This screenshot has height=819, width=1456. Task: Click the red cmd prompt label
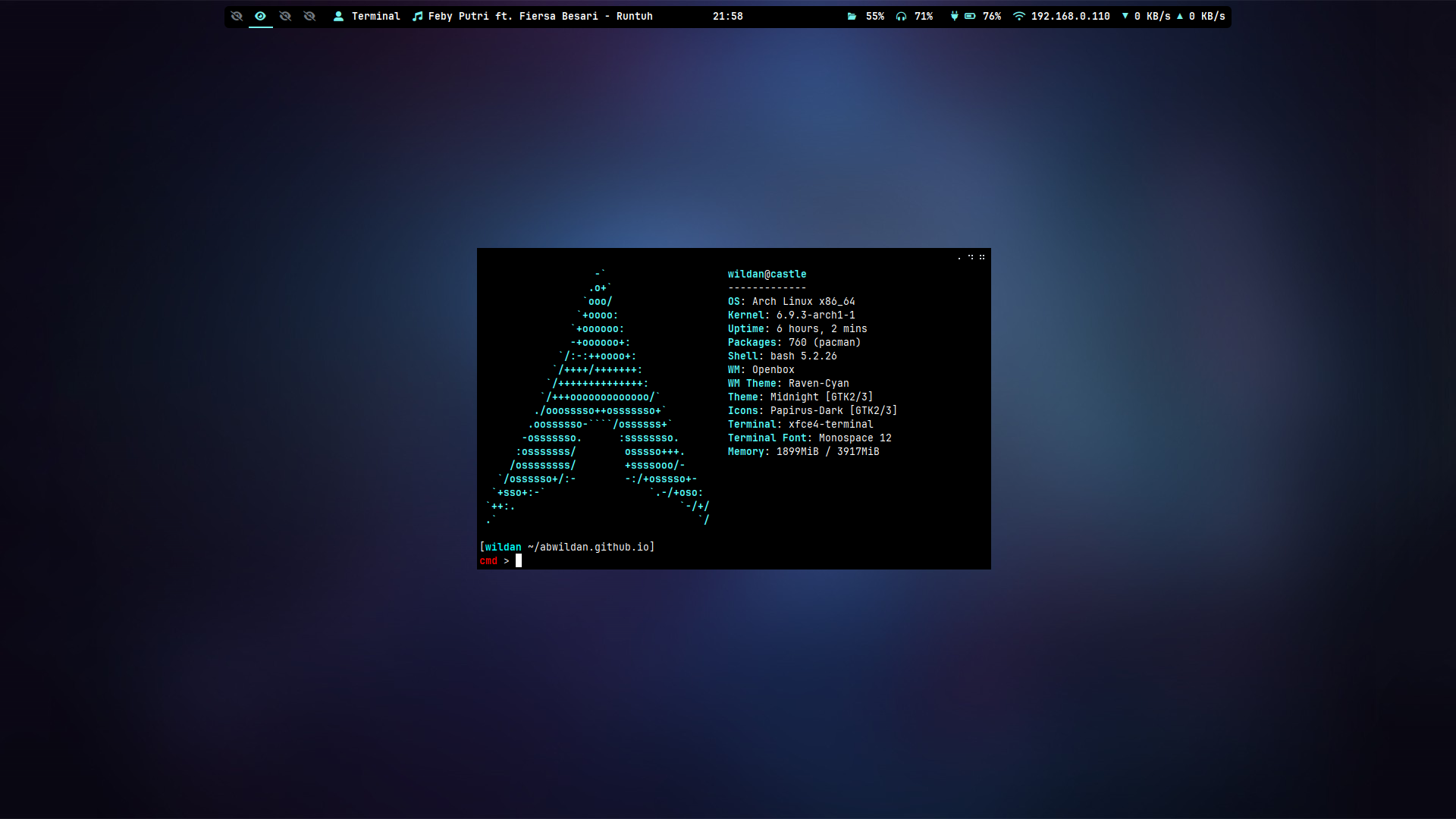(488, 561)
